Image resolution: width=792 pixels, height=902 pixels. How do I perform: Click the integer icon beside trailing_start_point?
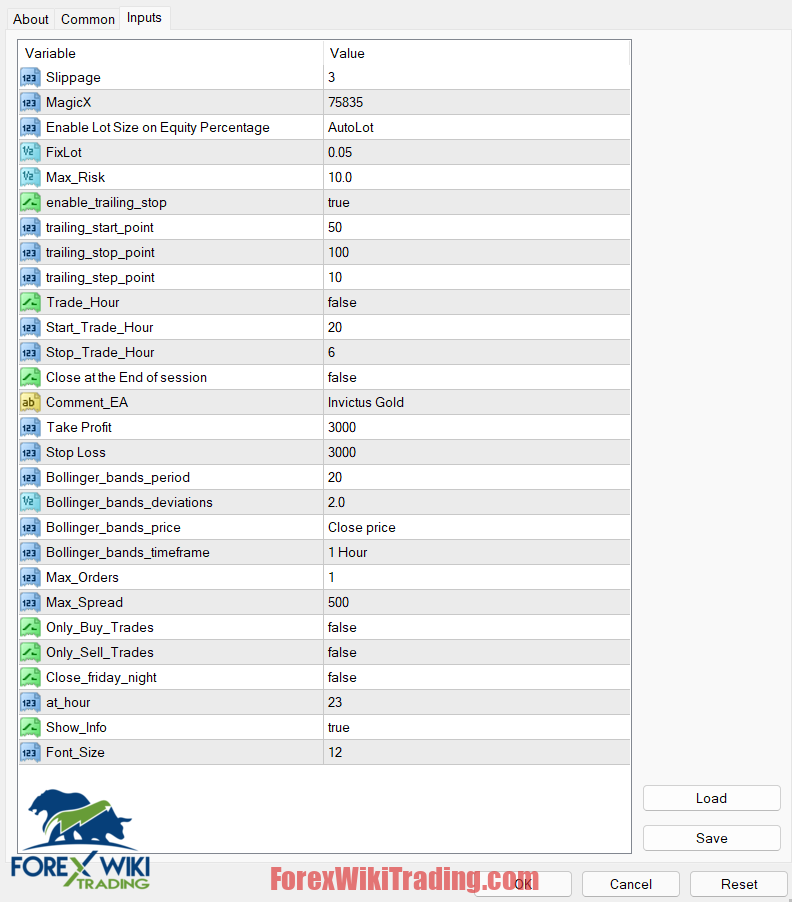tap(30, 228)
